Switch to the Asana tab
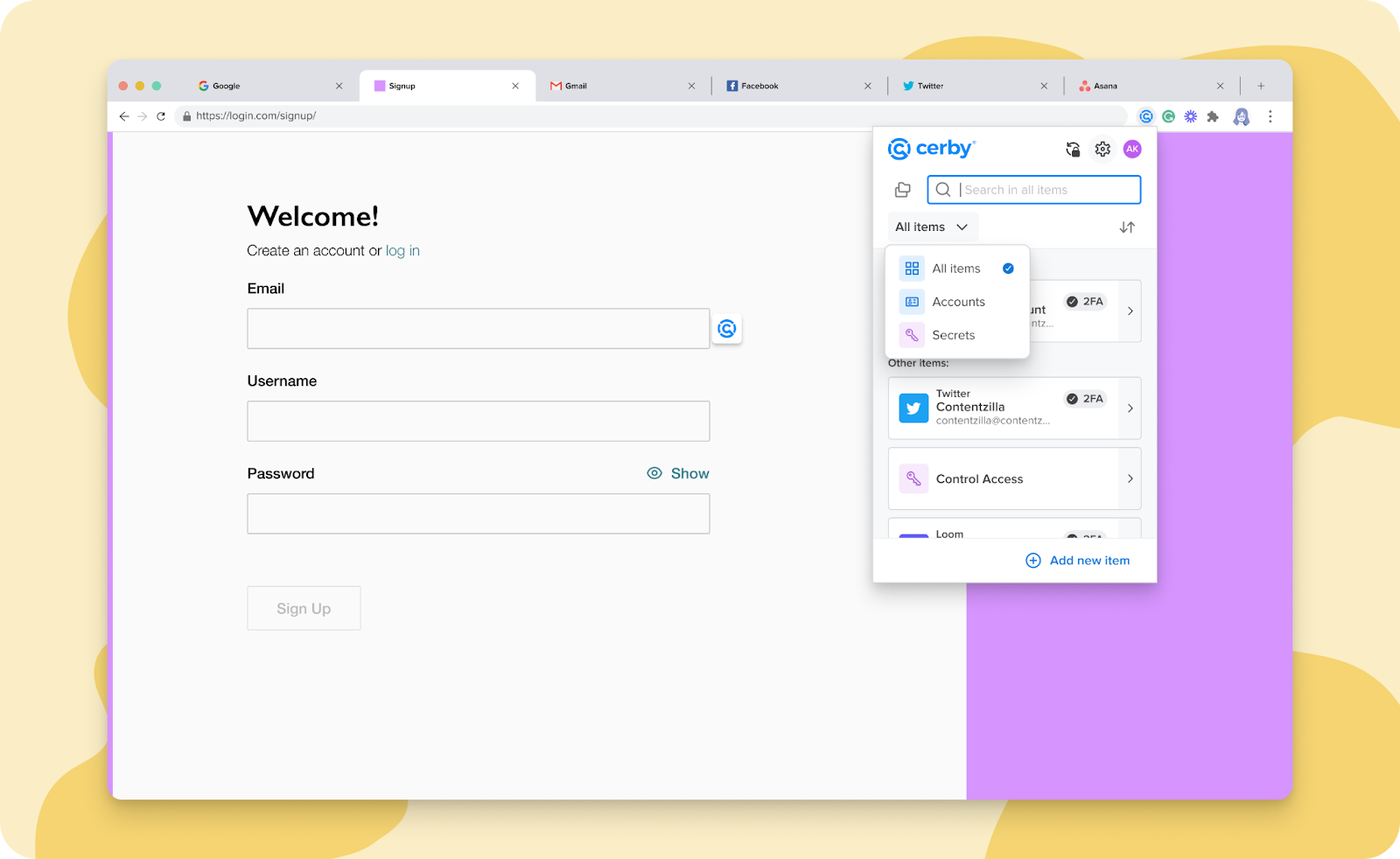 (1151, 86)
